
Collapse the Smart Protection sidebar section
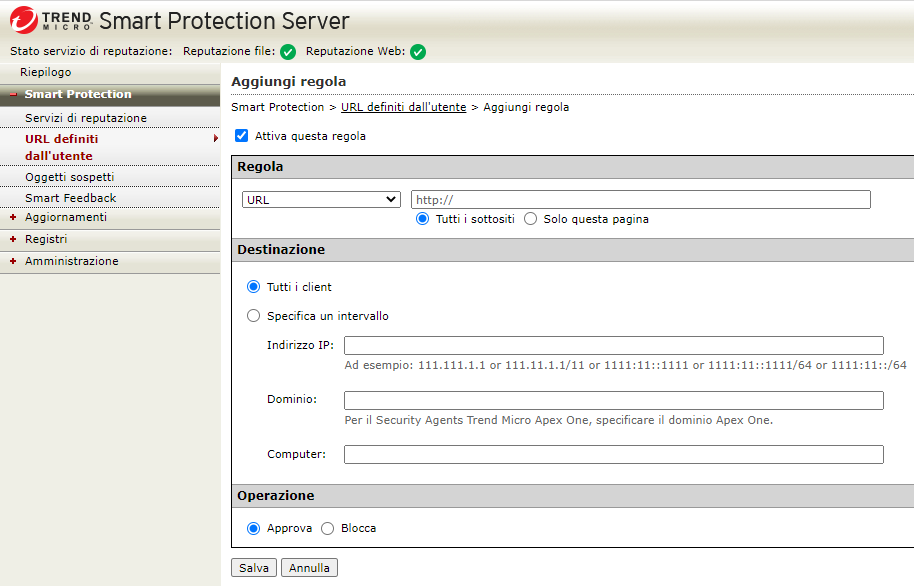tap(78, 94)
